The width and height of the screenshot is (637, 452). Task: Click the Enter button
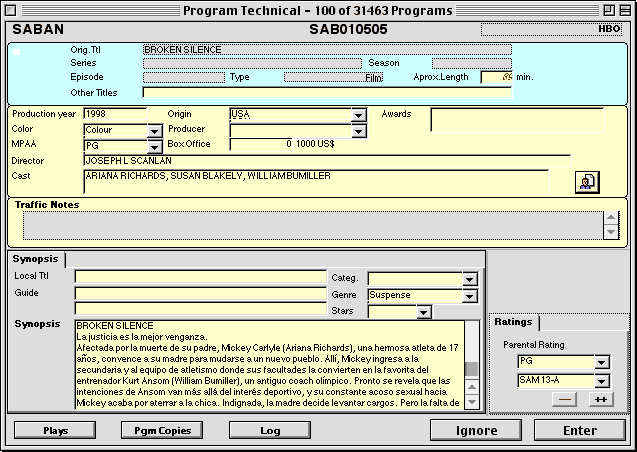tap(580, 430)
